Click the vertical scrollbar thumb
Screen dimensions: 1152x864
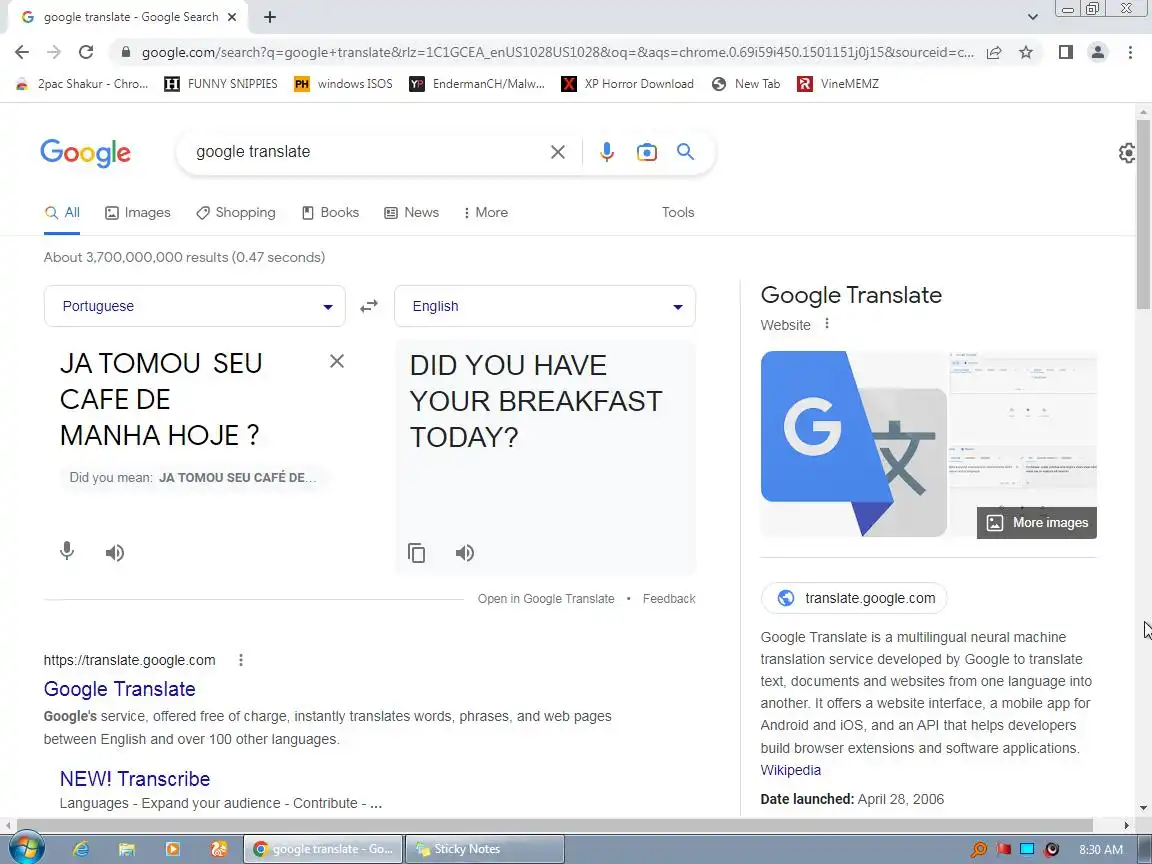[x=1142, y=214]
